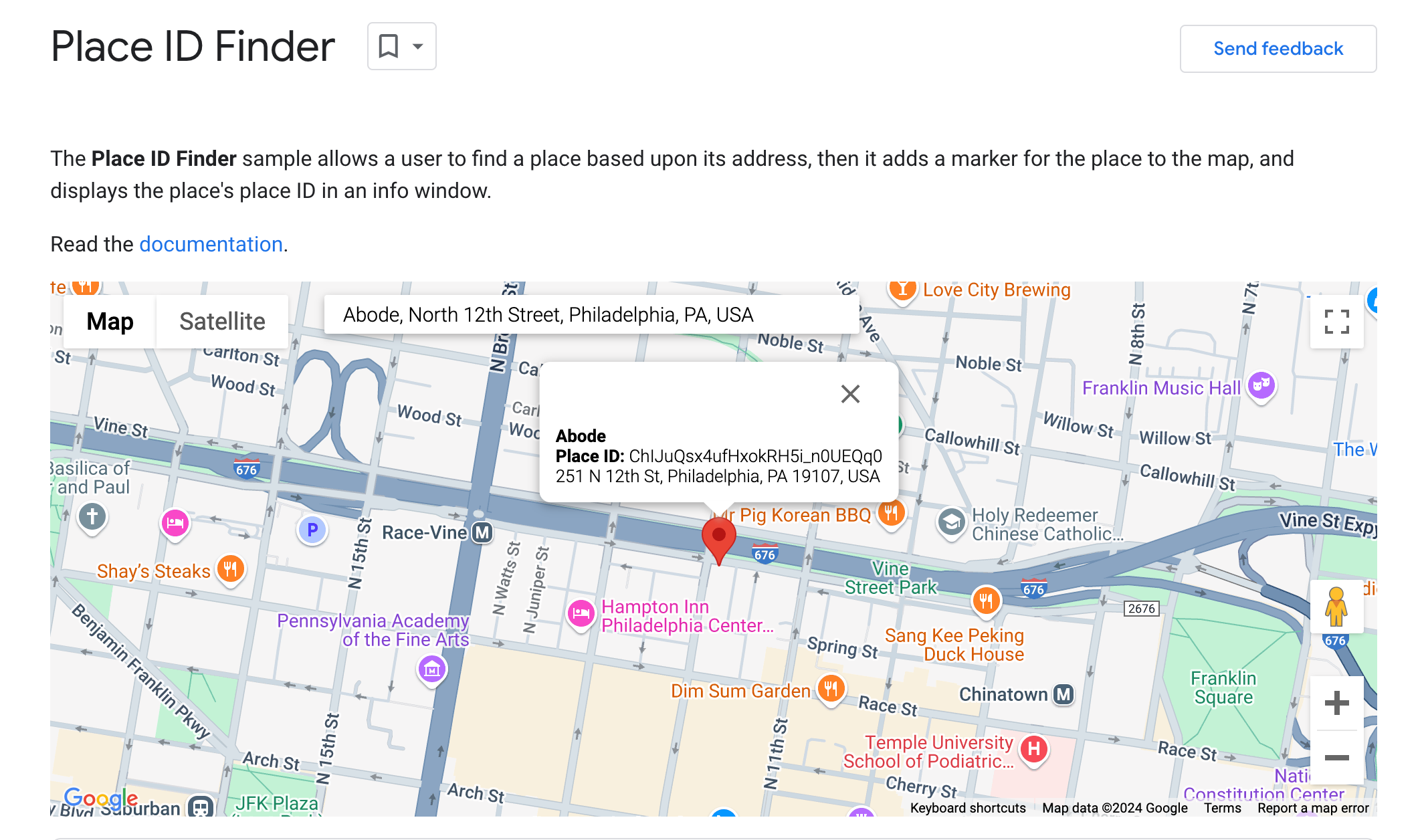Click the blue parking P icon
Viewport: 1422px width, 840px height.
click(x=312, y=530)
